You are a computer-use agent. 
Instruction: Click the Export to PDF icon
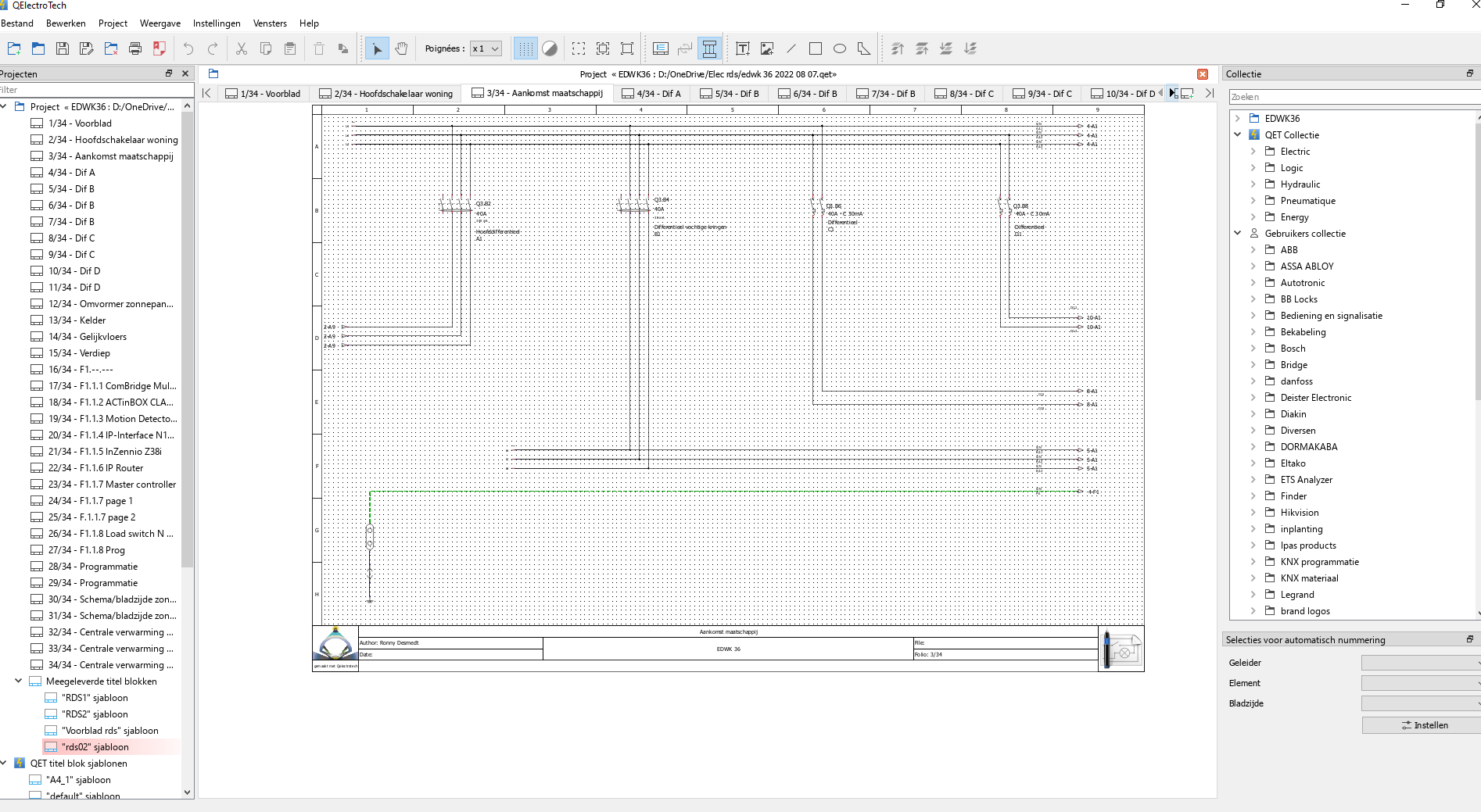point(160,48)
